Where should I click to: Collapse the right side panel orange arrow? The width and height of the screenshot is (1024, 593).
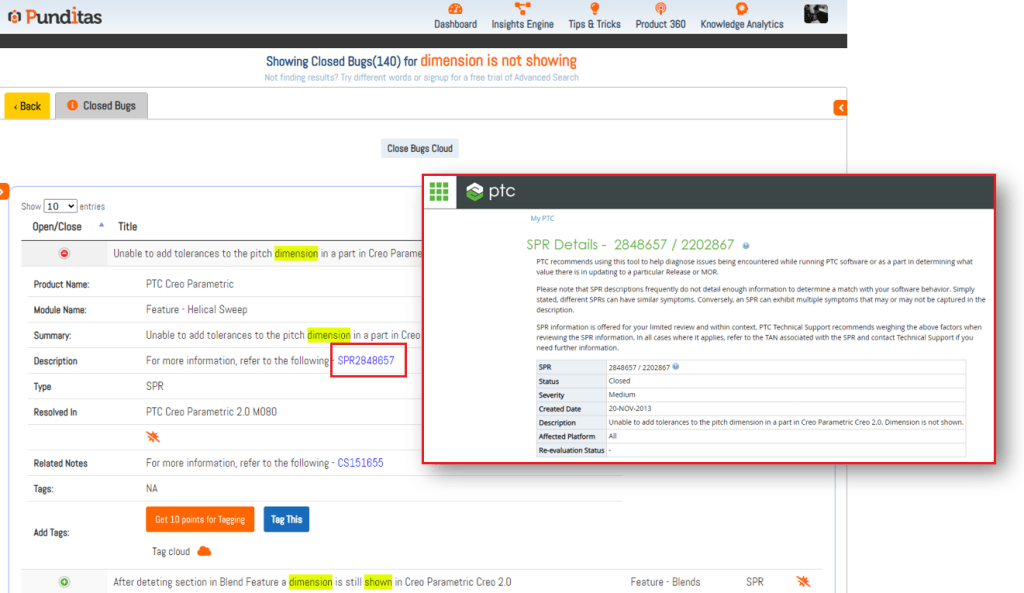click(840, 108)
